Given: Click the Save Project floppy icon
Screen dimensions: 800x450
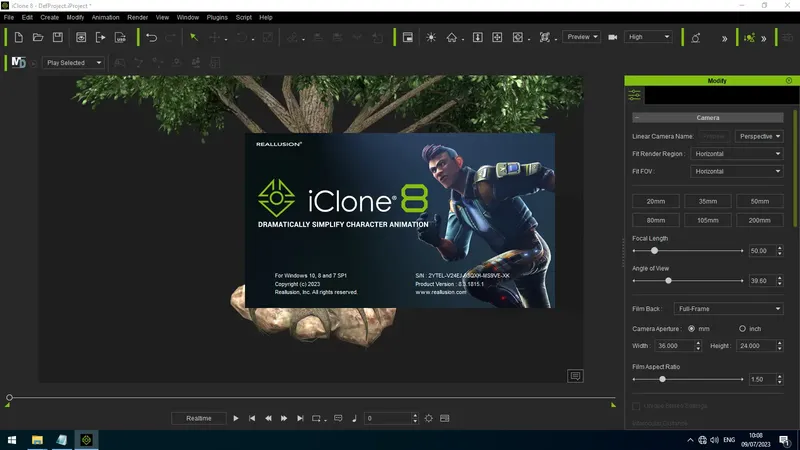Looking at the screenshot, I should click(58, 37).
